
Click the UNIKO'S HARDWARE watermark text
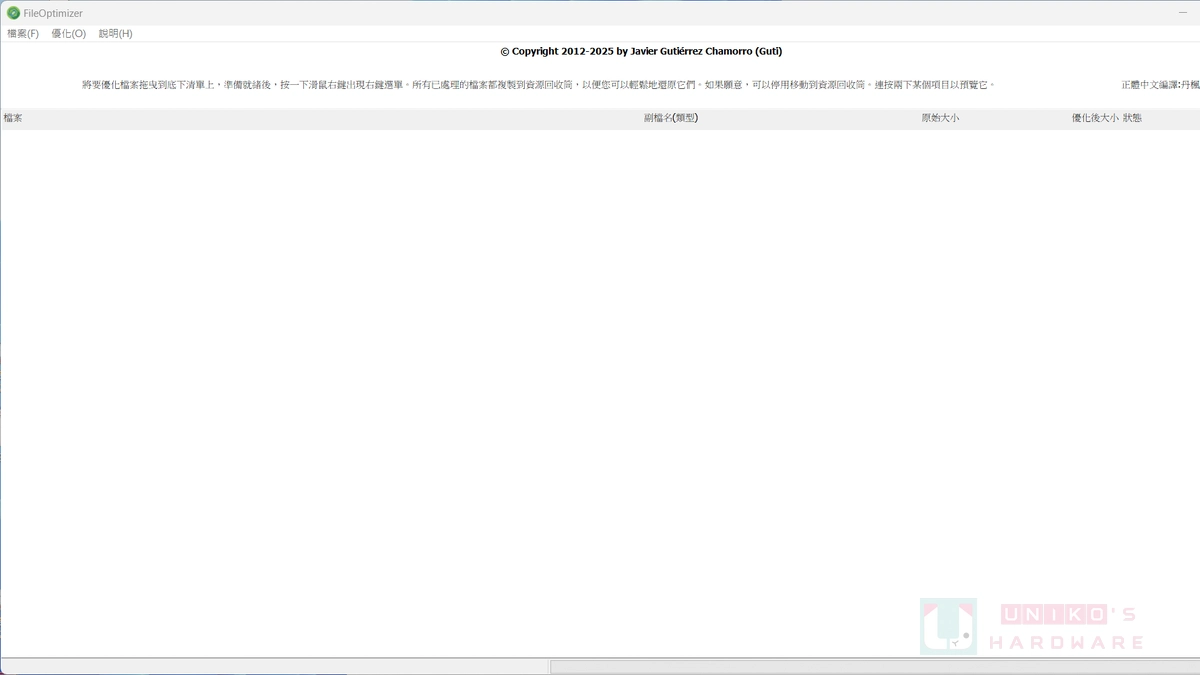1066,628
